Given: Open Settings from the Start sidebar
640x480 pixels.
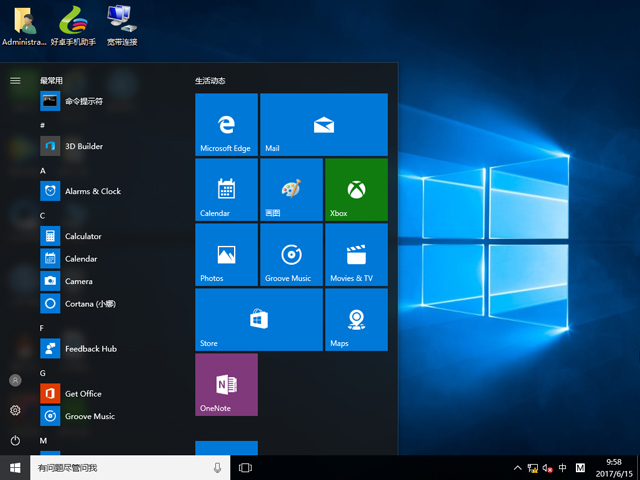Looking at the screenshot, I should [x=15, y=410].
